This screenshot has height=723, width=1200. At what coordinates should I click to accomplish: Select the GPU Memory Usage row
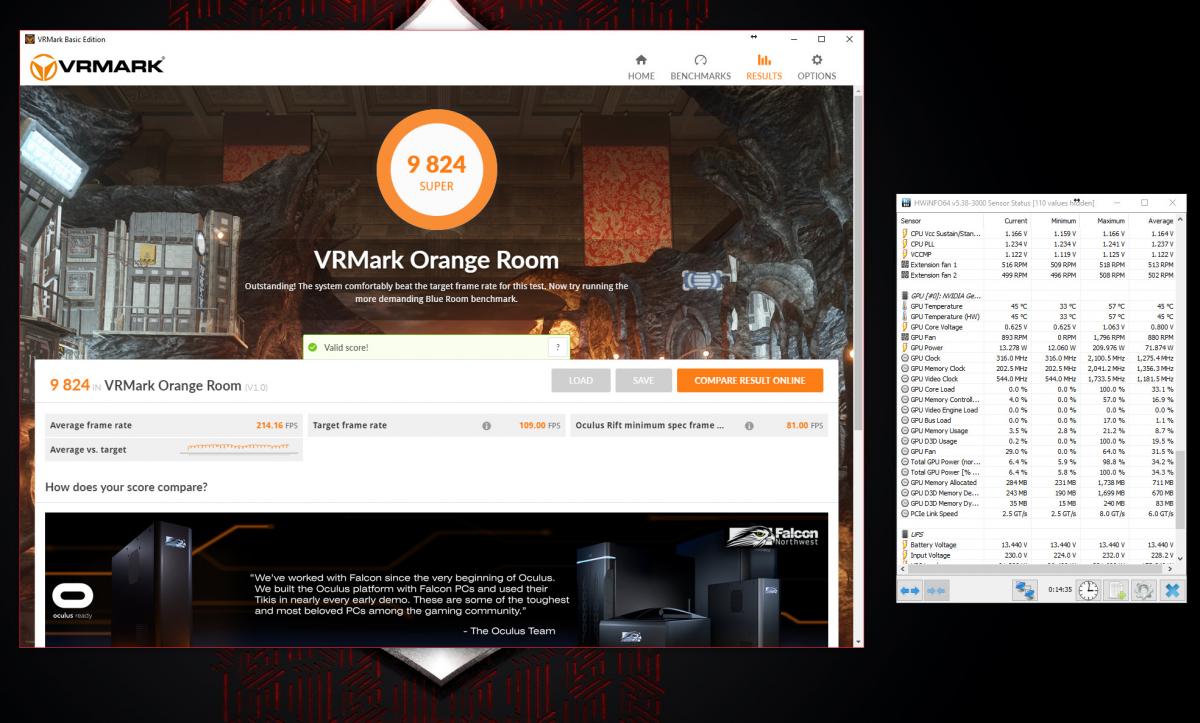click(1037, 431)
